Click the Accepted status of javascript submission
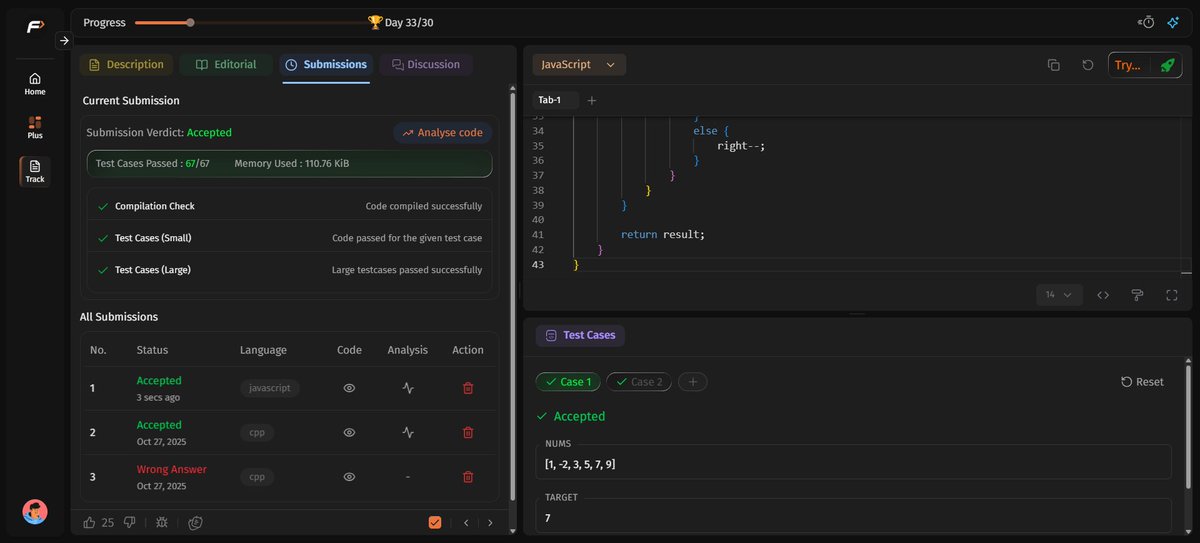The width and height of the screenshot is (1200, 543). (x=159, y=381)
